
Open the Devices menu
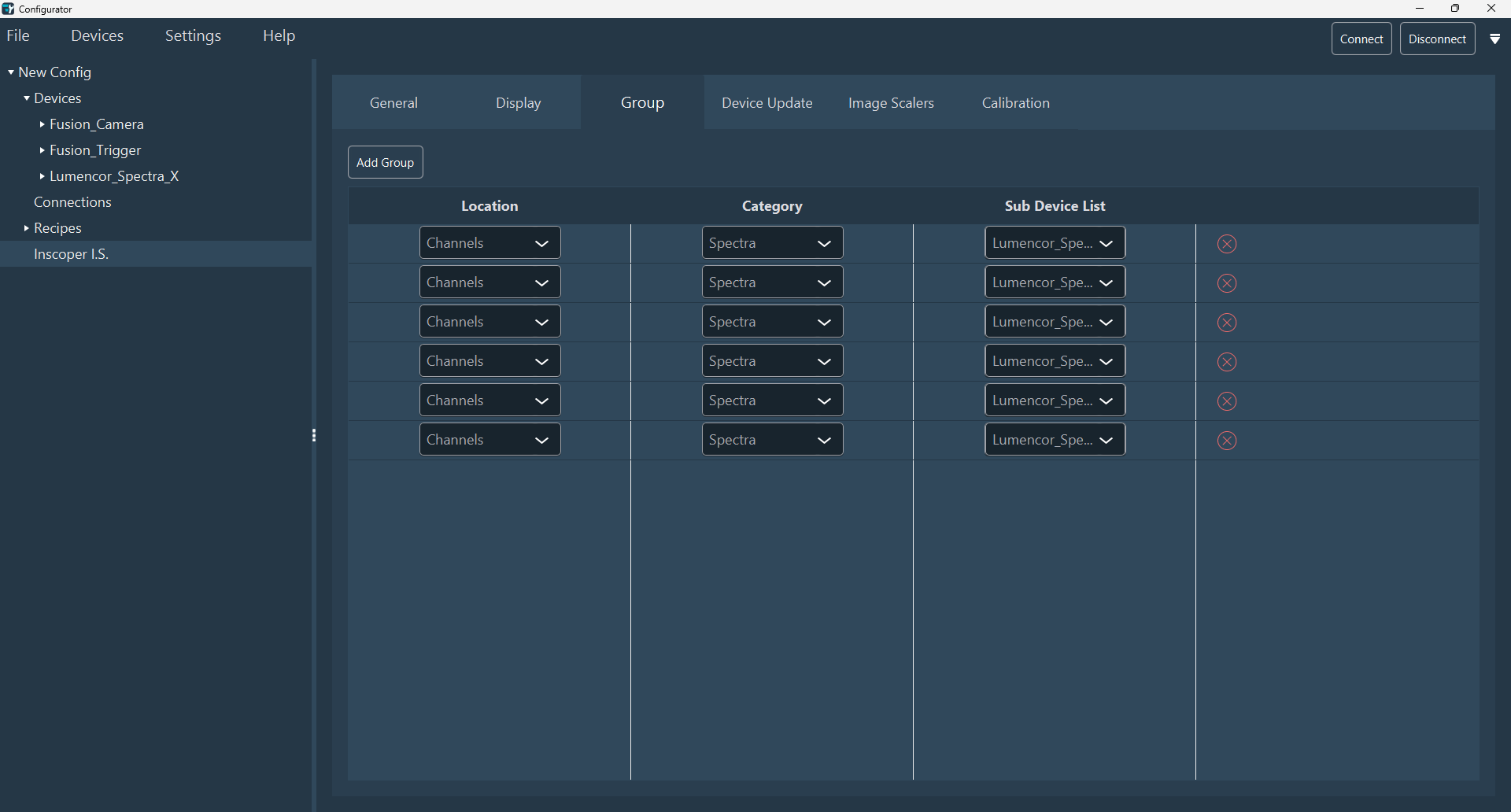click(97, 36)
